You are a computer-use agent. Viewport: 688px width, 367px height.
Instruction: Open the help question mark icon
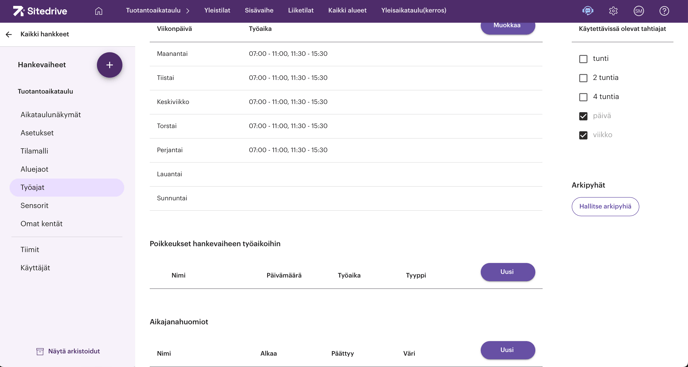coord(664,11)
